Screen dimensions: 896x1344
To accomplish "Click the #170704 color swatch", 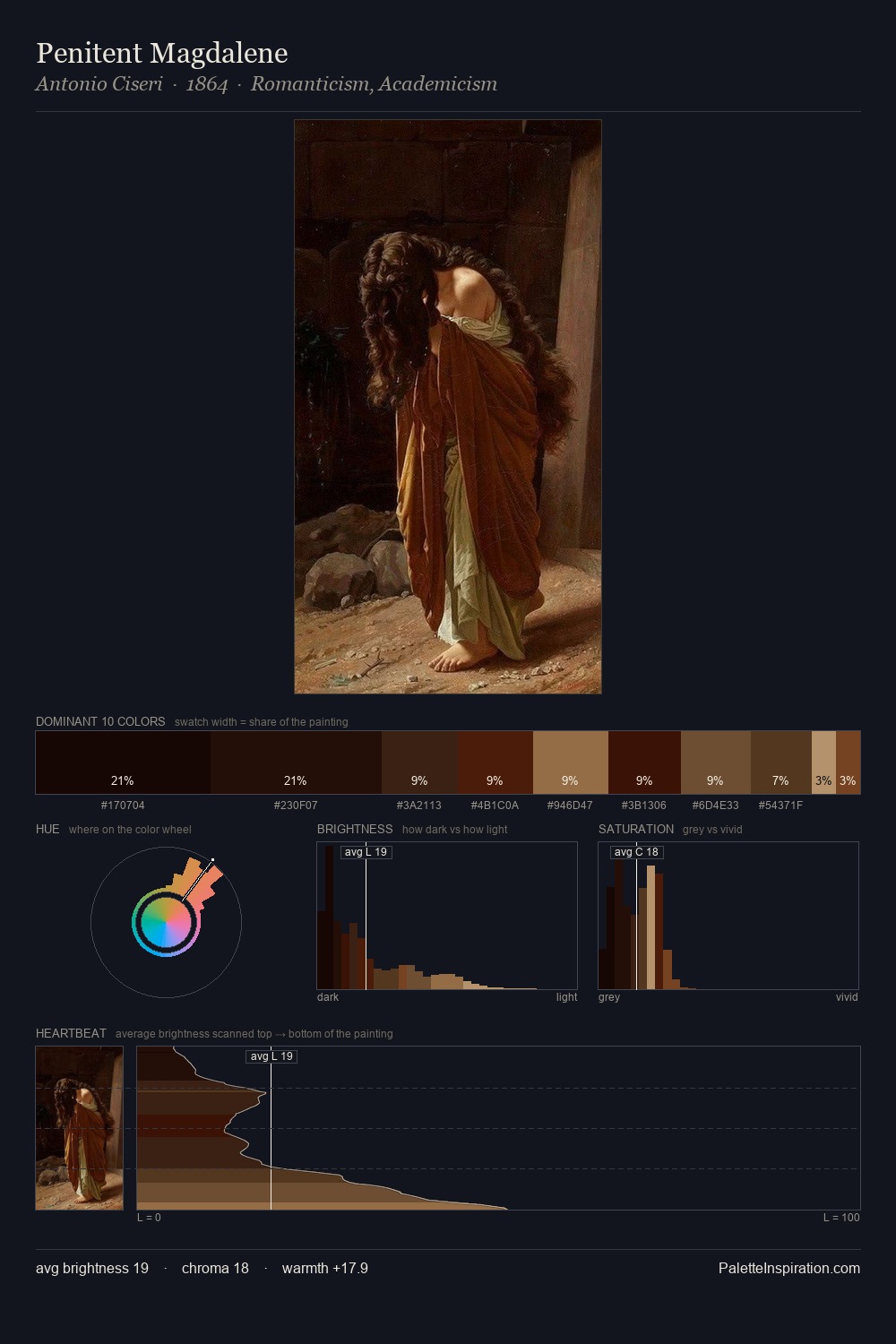I will [123, 762].
